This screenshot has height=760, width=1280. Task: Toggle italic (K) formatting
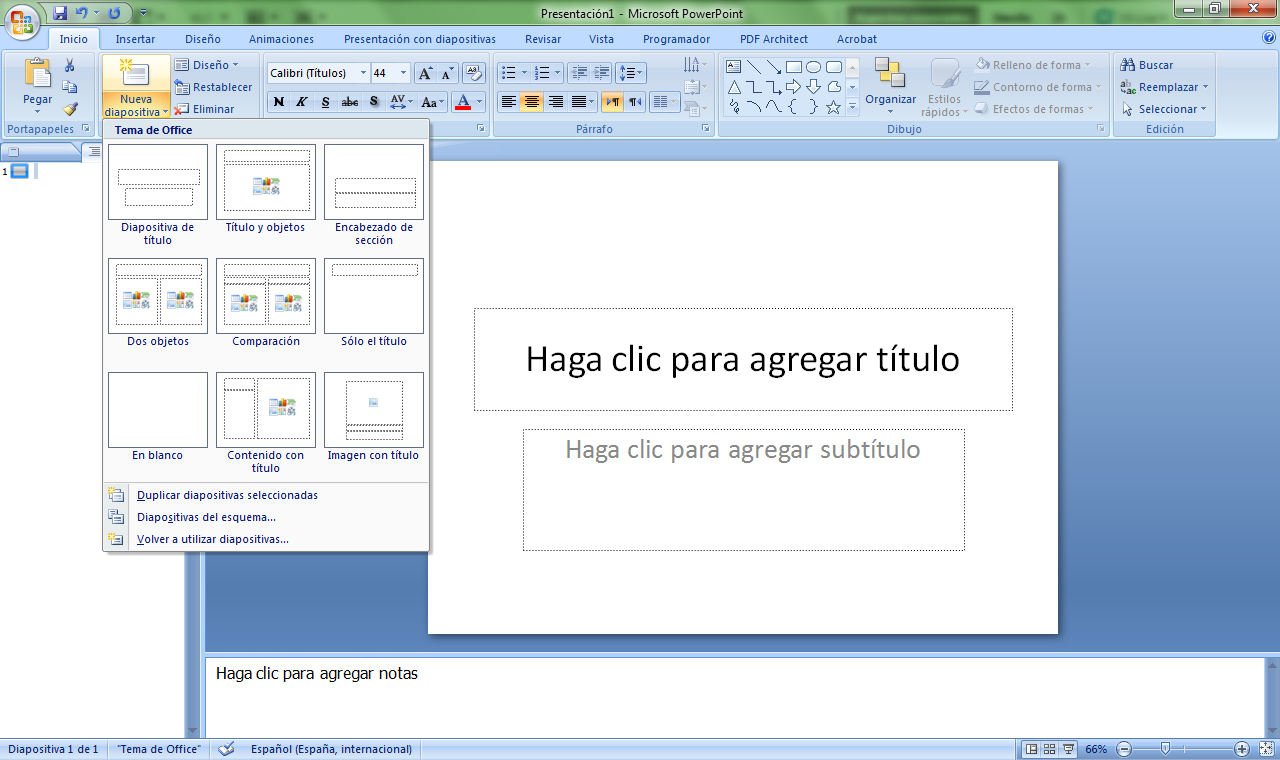pos(301,102)
